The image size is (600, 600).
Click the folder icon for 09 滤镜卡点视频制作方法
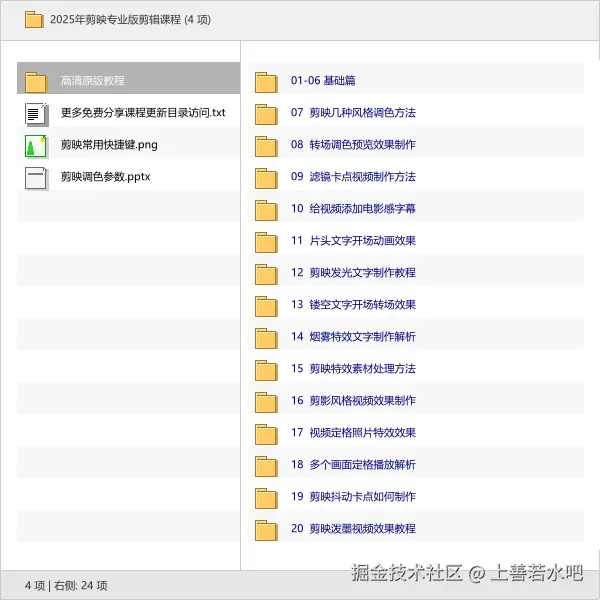[x=266, y=178]
